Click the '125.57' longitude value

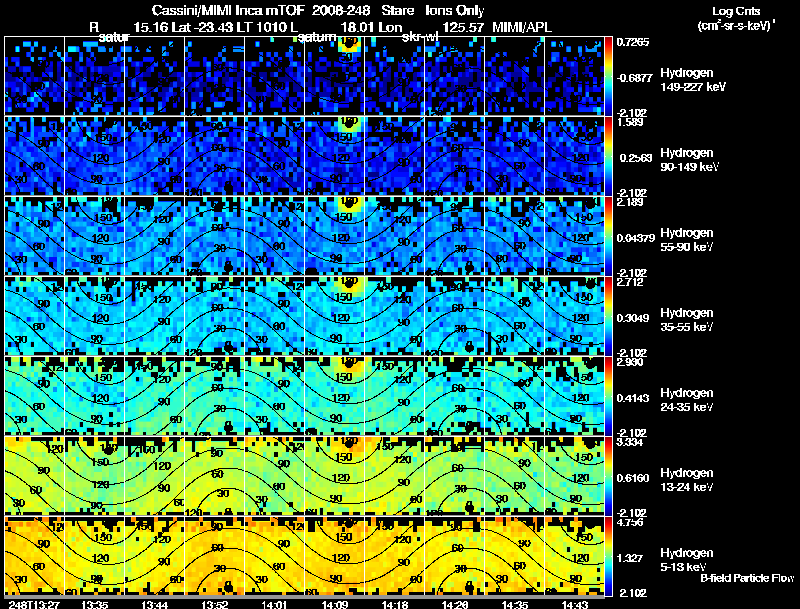click(462, 27)
